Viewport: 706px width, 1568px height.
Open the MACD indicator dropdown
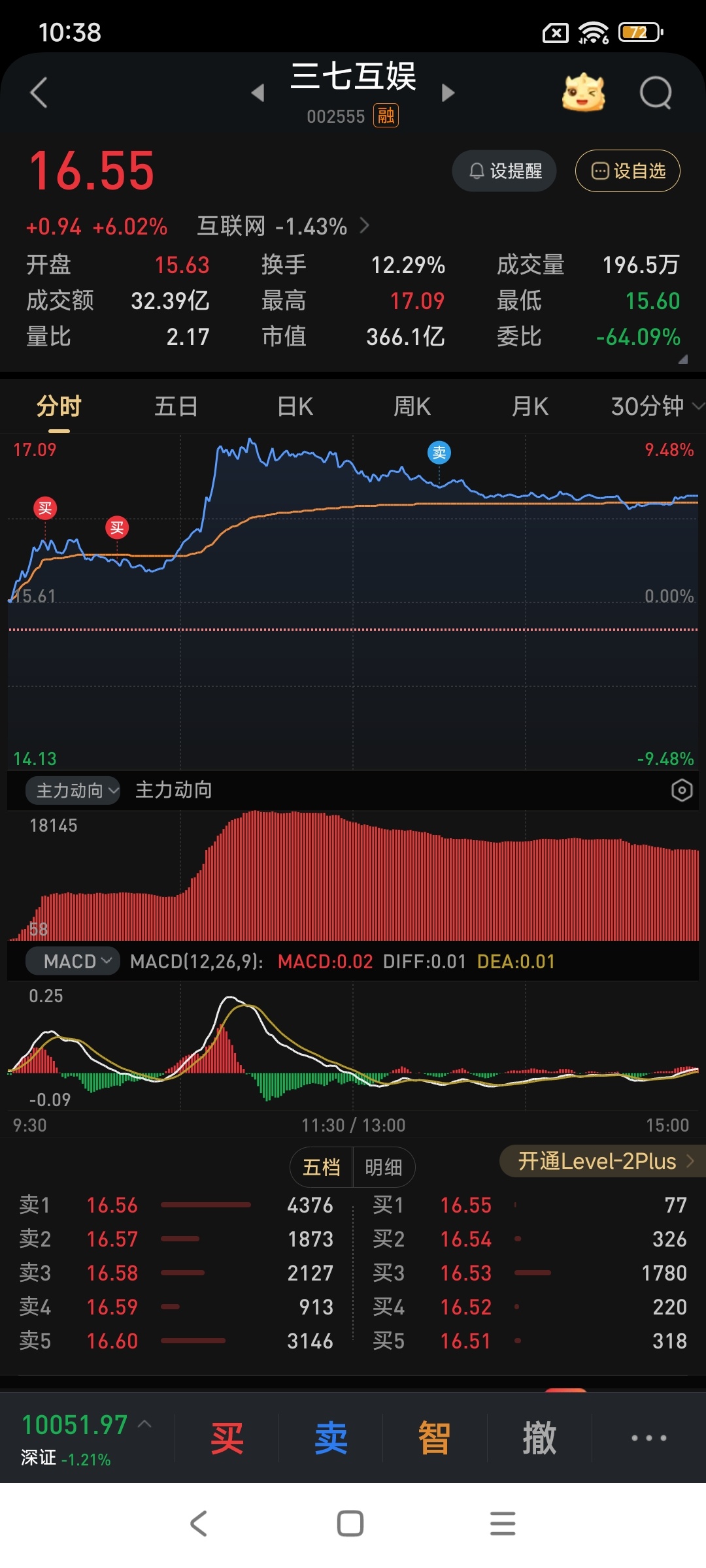[x=73, y=961]
